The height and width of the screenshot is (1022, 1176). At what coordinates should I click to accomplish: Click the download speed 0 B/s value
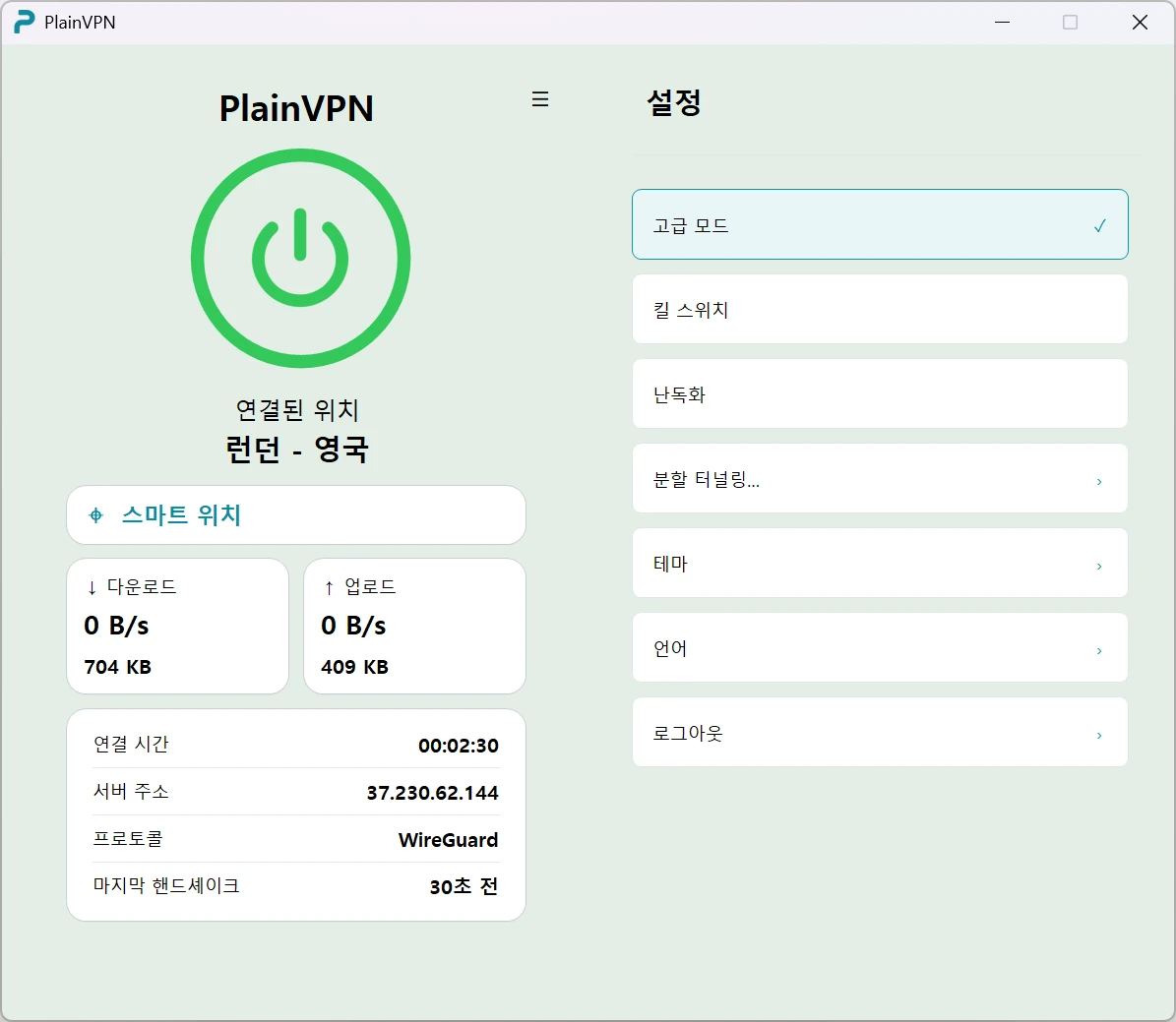(x=116, y=626)
